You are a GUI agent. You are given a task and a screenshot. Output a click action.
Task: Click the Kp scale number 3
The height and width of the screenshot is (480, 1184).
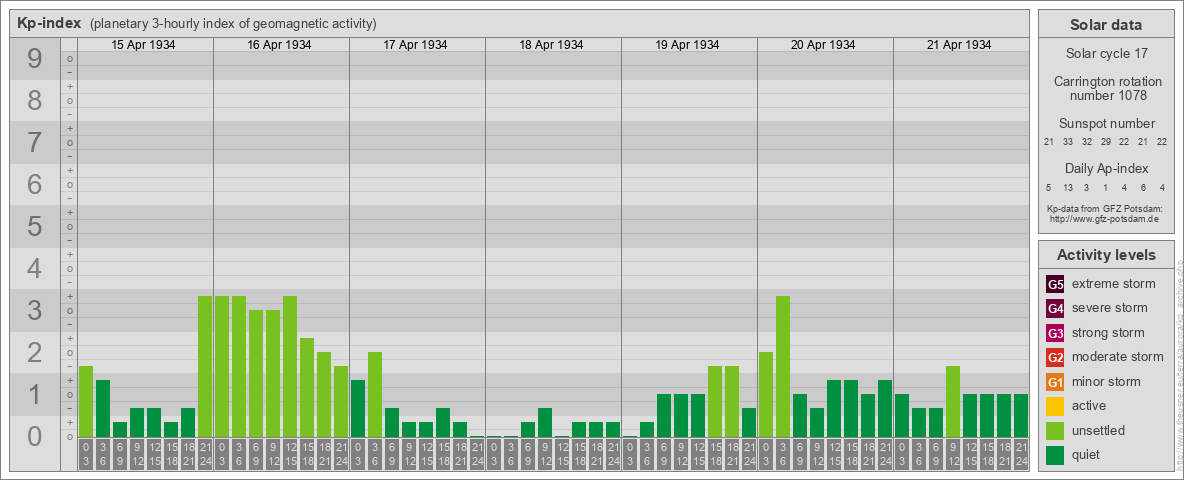35,310
